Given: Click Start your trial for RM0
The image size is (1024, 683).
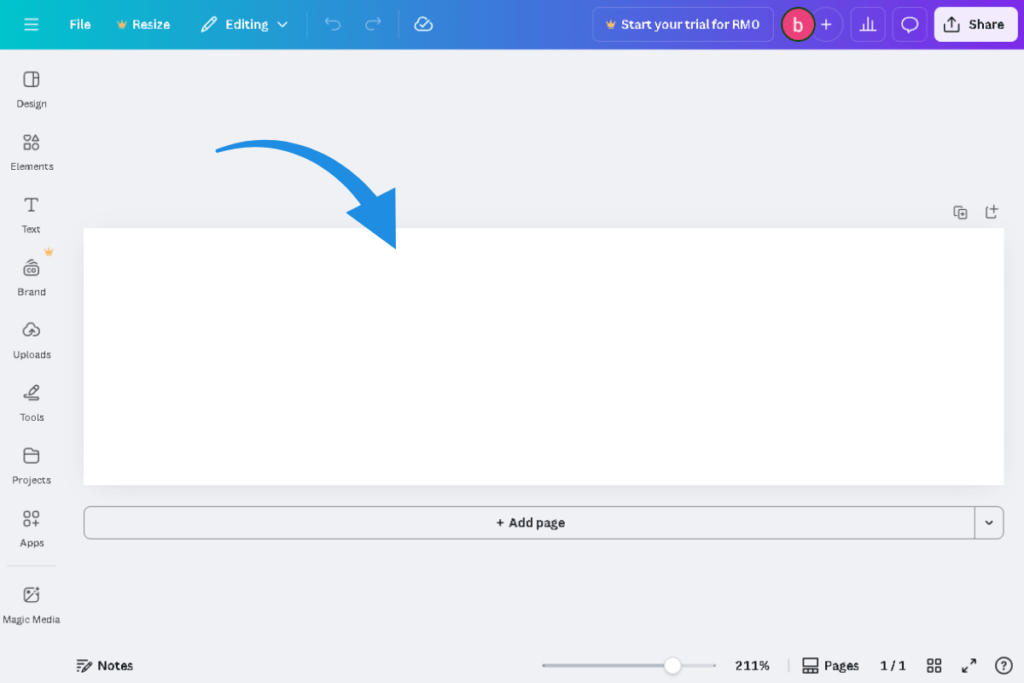Looking at the screenshot, I should point(683,24).
